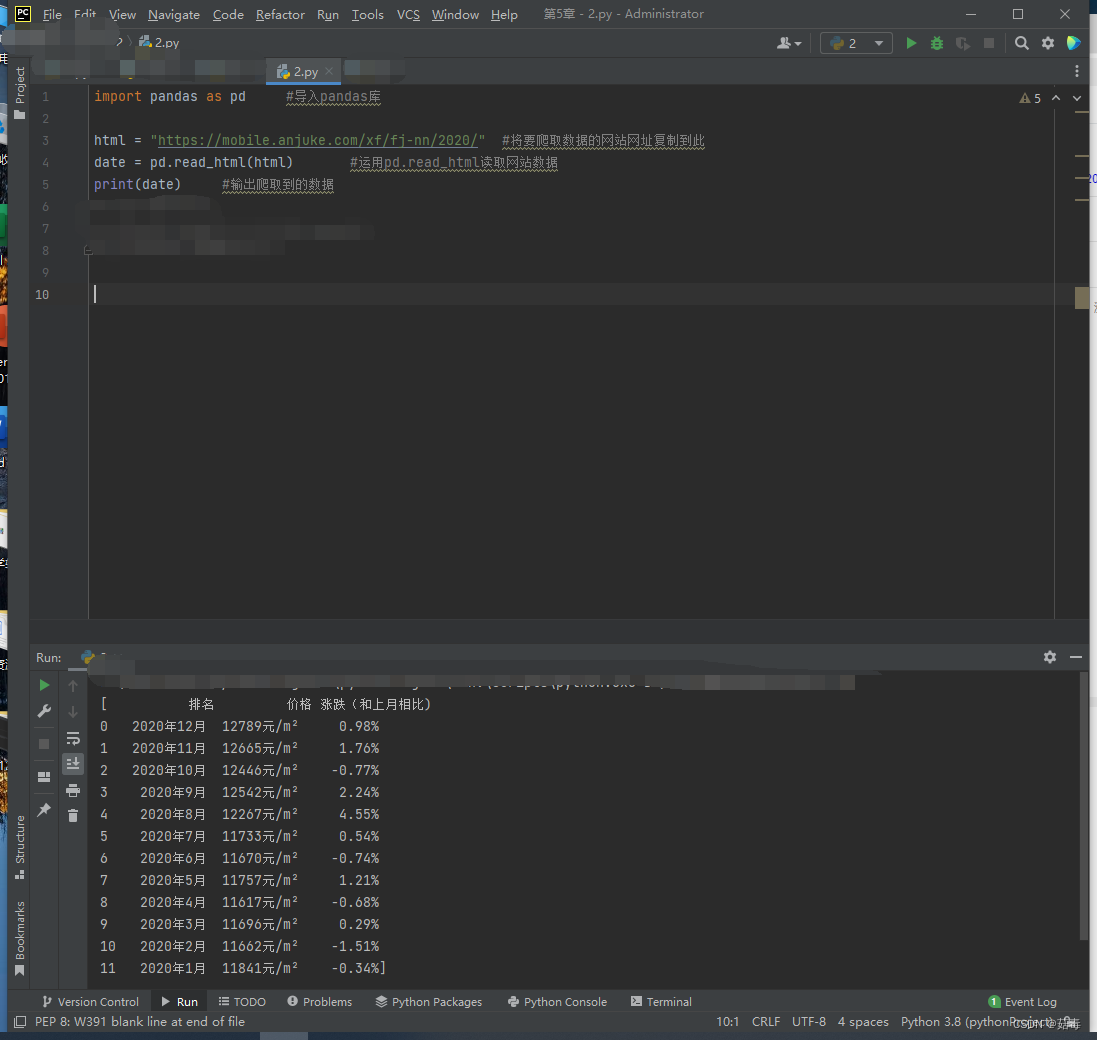This screenshot has height=1040, width=1097.
Task: Toggle scroll to end of console output
Action: [73, 764]
